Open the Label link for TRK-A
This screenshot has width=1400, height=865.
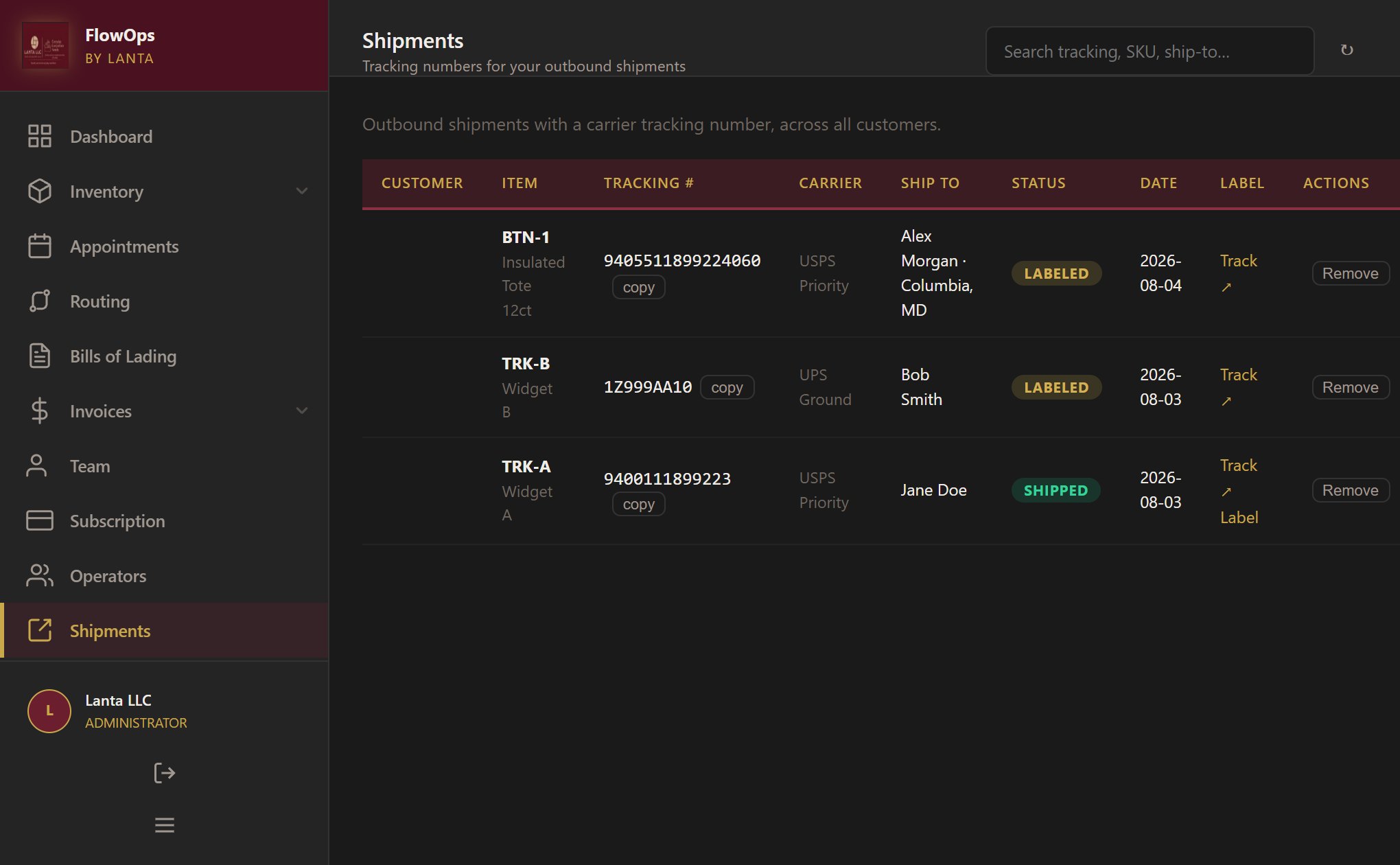pyautogui.click(x=1239, y=518)
